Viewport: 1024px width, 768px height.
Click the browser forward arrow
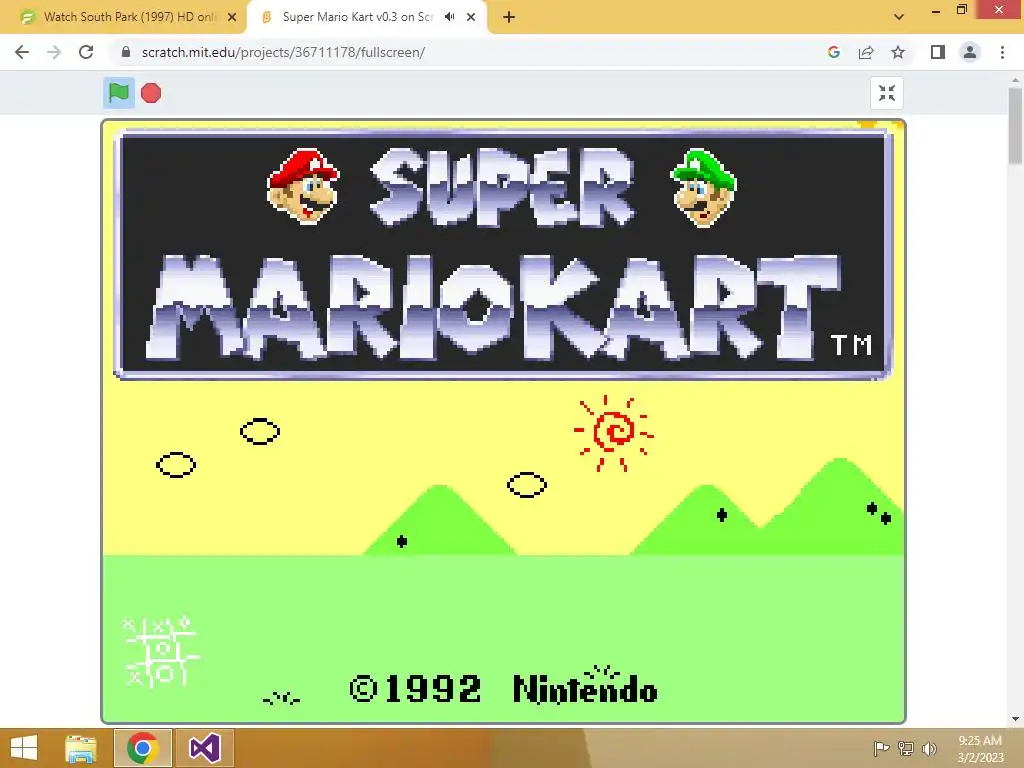point(54,52)
